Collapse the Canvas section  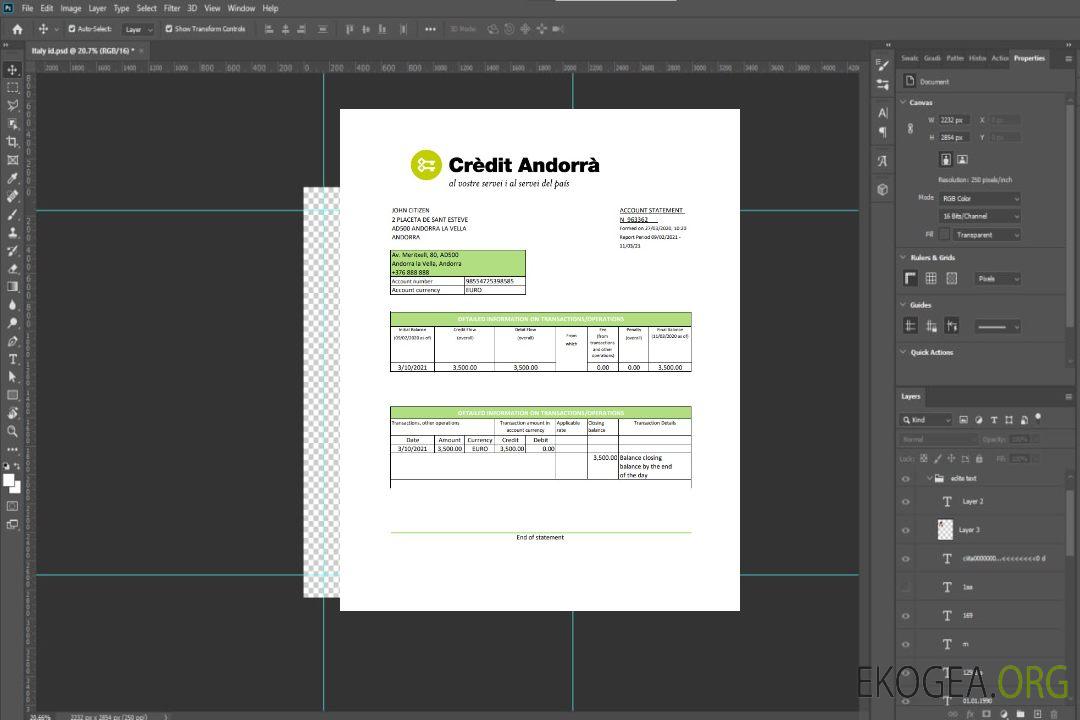pyautogui.click(x=904, y=102)
